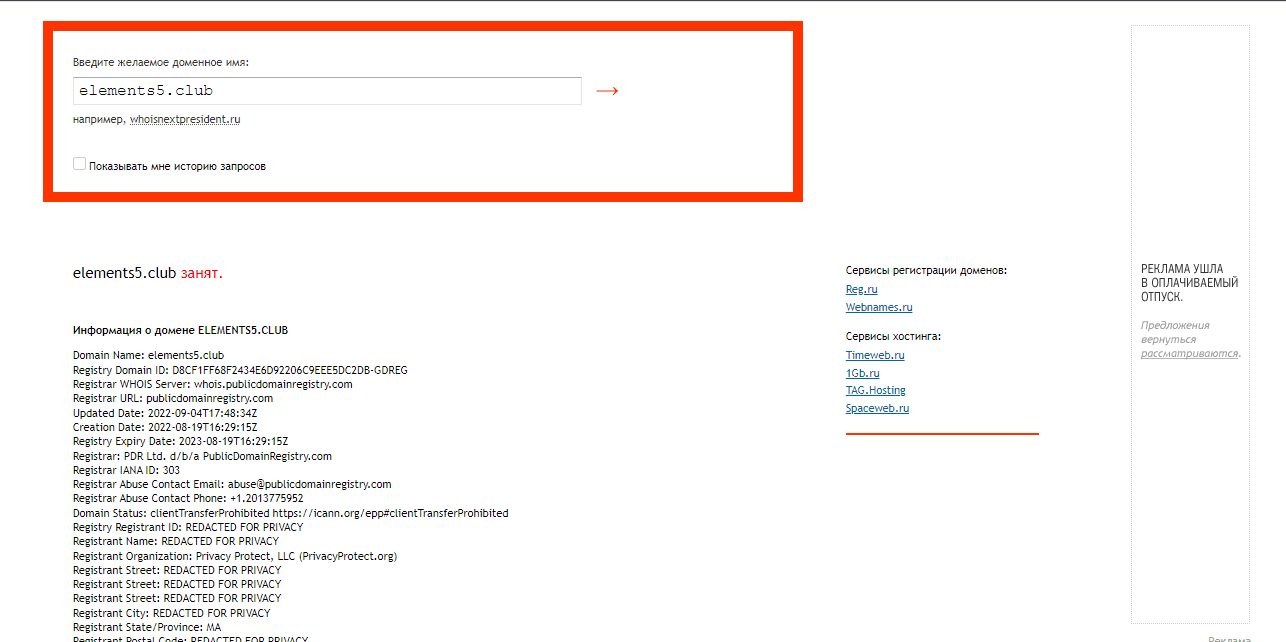Click the 'Информация о домене ELEMENTS5.CLUB' heading
The width and height of the screenshot is (1286, 642).
click(180, 330)
